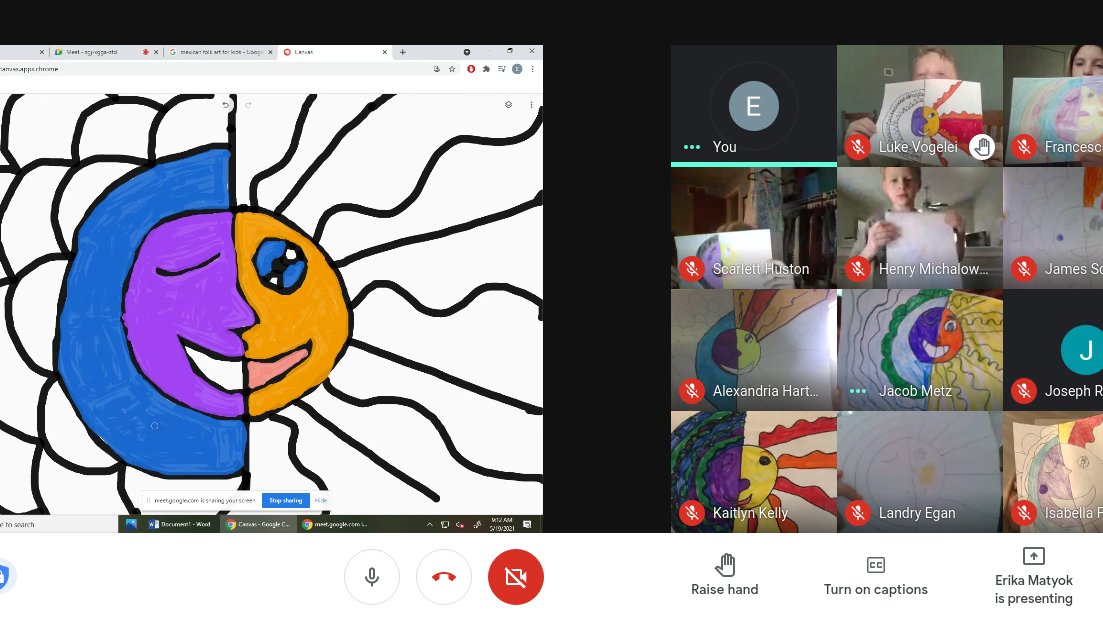Open the Canvas more options menu
Screen dimensions: 1103x621
point(531,105)
